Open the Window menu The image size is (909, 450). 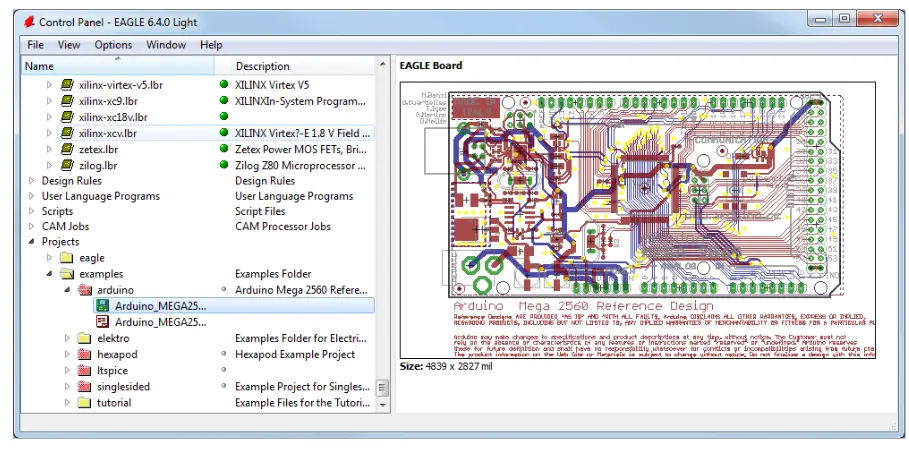click(x=166, y=45)
